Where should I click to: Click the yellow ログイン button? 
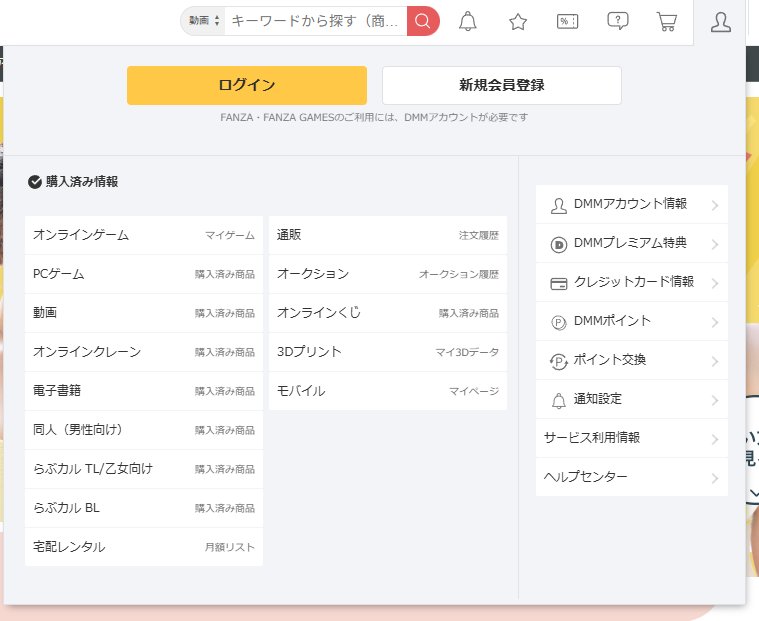(247, 85)
